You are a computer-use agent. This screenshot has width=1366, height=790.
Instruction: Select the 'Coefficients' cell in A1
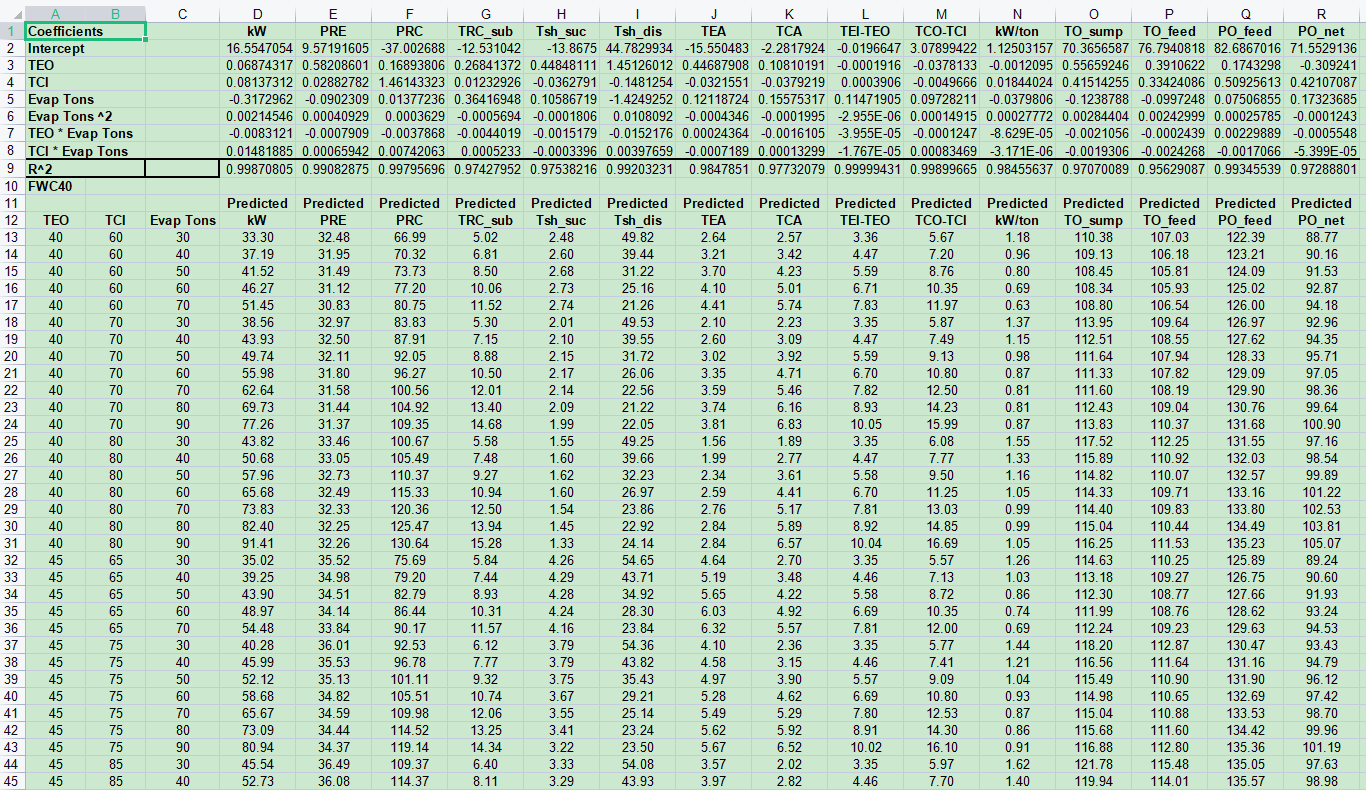coord(86,31)
